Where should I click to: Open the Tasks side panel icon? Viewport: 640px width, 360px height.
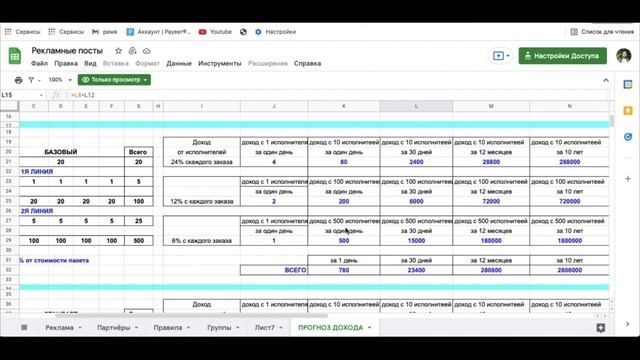pyautogui.click(x=628, y=137)
